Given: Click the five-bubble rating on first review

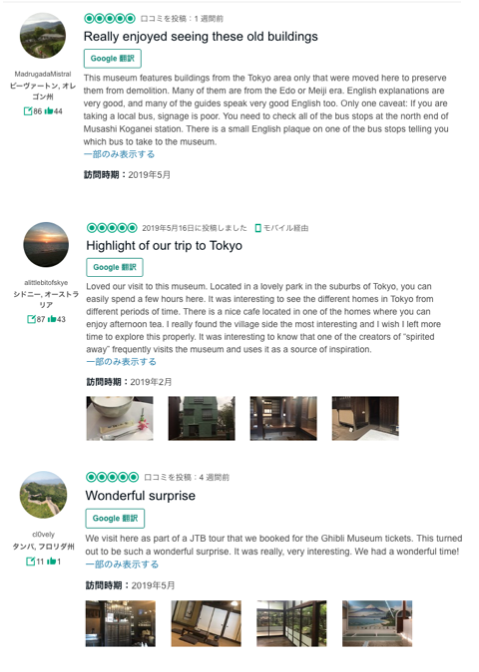Looking at the screenshot, I should tap(110, 18).
